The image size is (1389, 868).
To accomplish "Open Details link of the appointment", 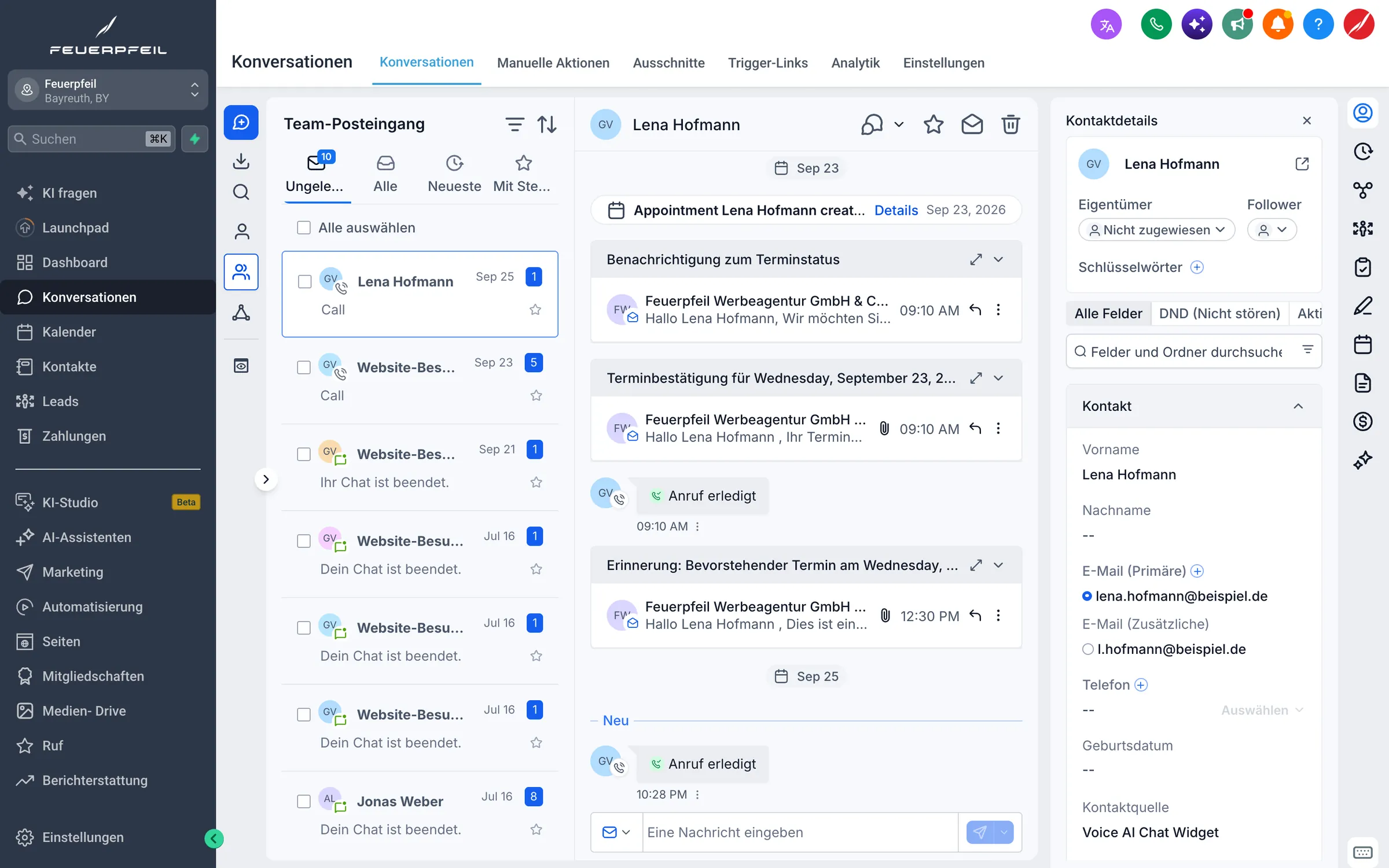I will pos(895,210).
